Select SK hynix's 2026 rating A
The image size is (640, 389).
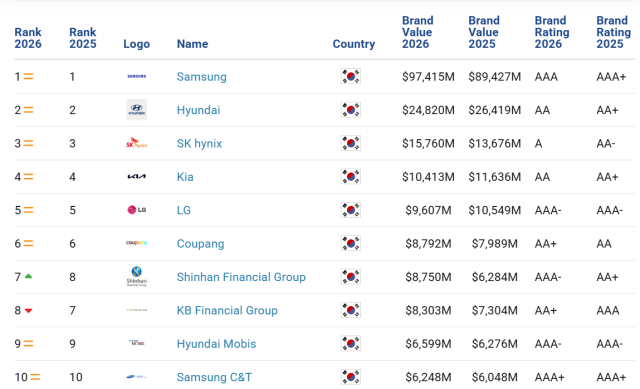point(538,144)
